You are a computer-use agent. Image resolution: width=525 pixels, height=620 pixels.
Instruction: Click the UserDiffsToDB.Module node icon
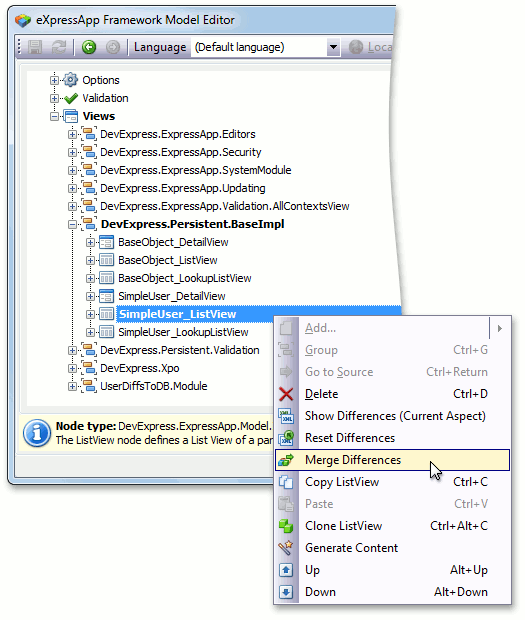[89, 386]
